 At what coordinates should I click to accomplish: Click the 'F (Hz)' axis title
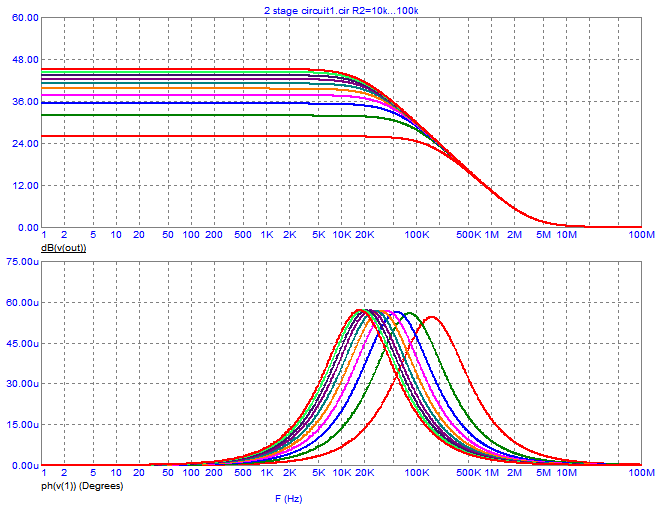point(289,499)
